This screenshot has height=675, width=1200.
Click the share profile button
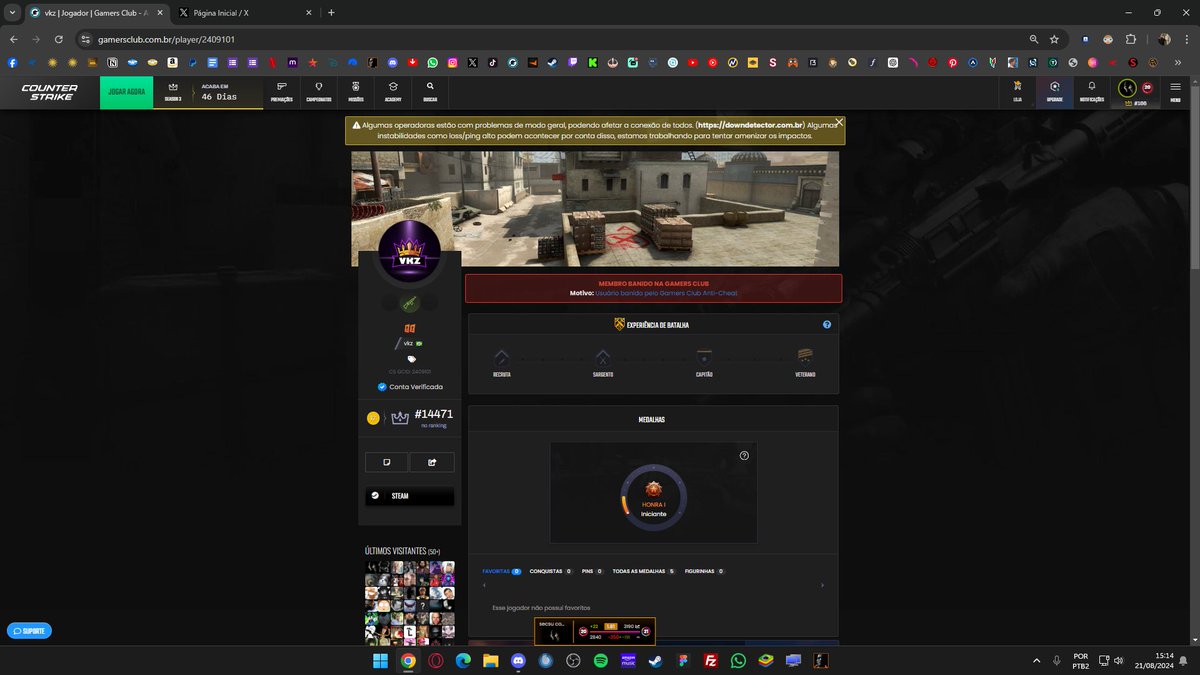(x=432, y=462)
